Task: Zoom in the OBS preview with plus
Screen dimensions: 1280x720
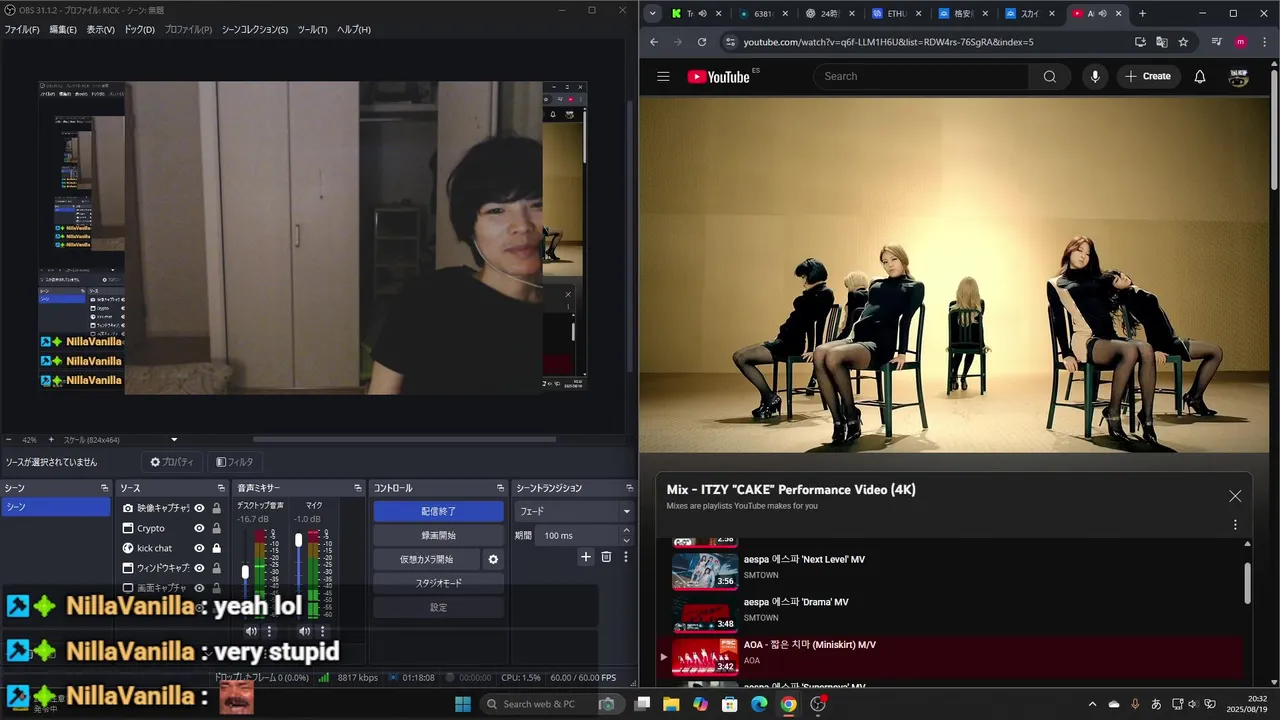Action: [51, 439]
